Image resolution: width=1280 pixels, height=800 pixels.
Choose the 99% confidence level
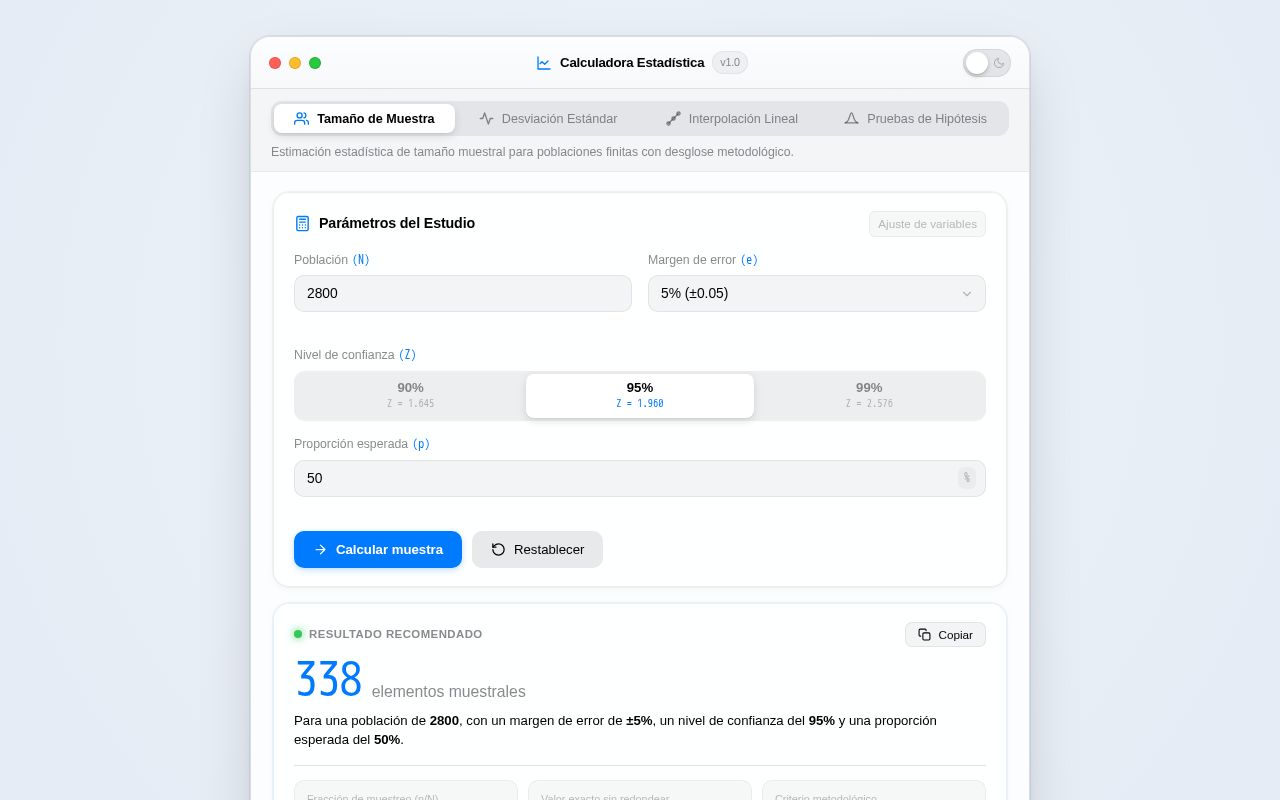[x=869, y=396]
